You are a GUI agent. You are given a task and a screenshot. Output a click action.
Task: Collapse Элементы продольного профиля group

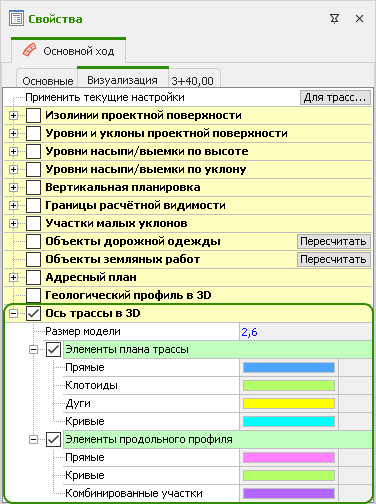click(x=33, y=440)
